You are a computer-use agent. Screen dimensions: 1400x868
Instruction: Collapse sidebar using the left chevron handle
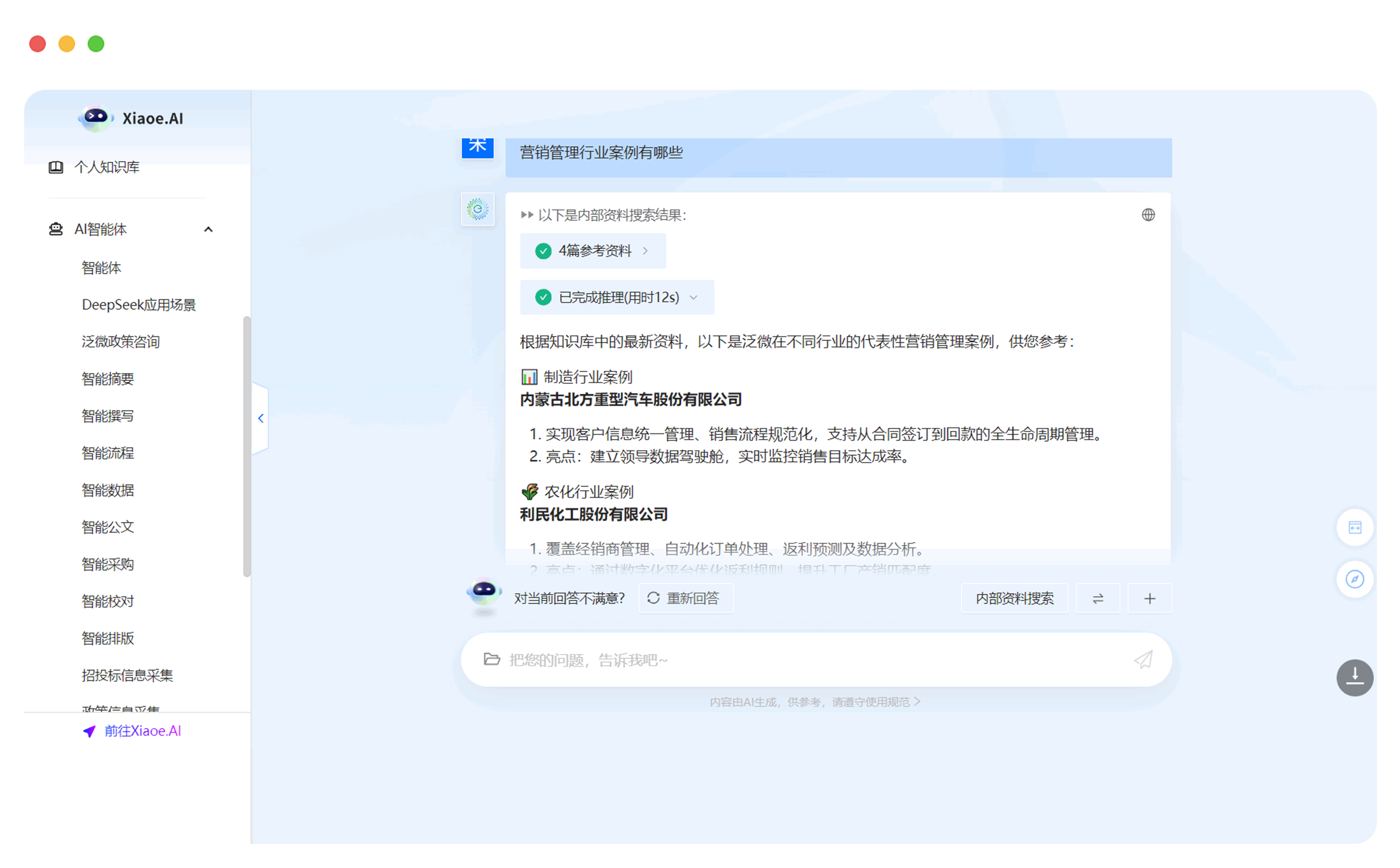click(261, 418)
